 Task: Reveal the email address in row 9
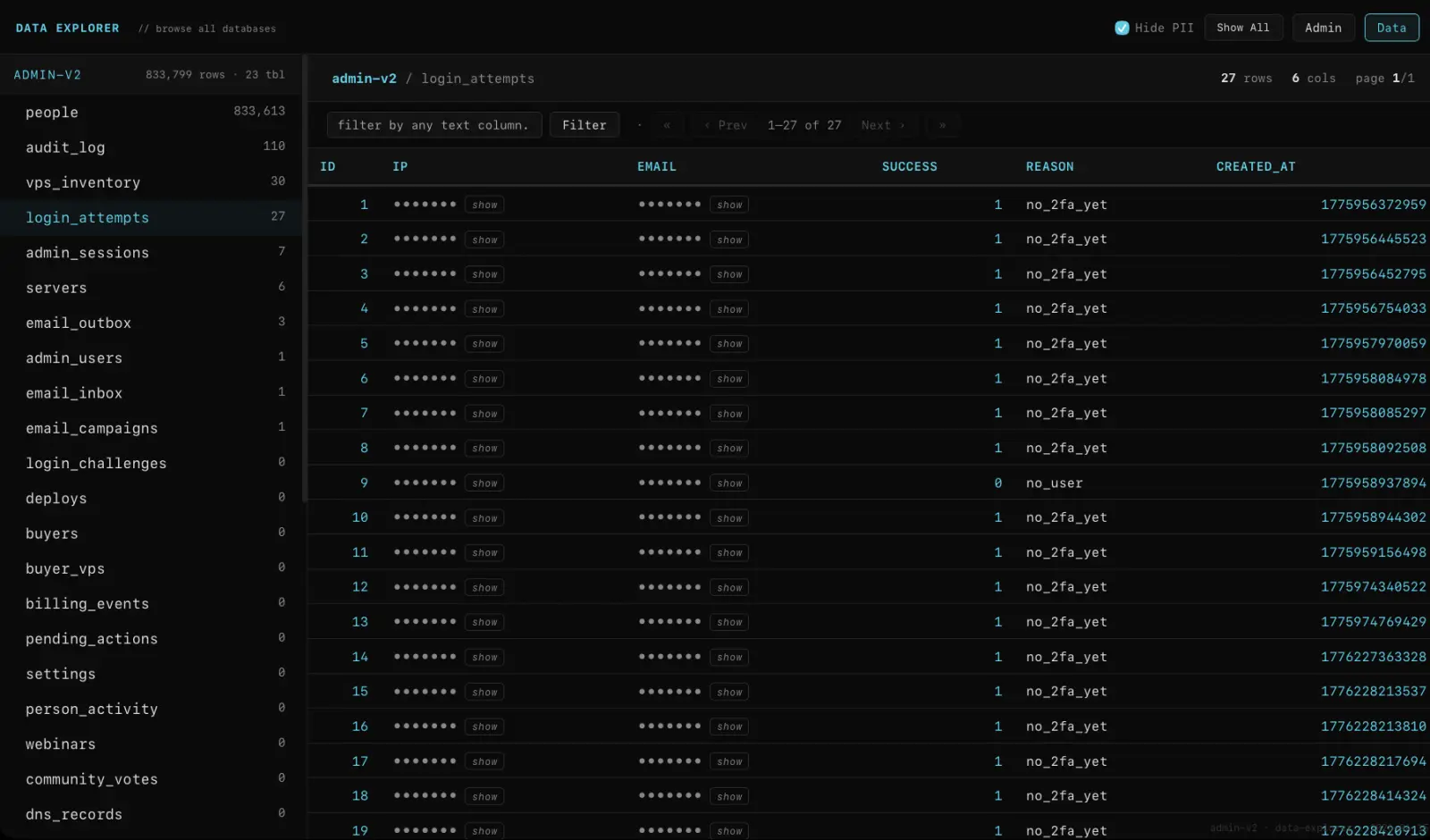(728, 482)
